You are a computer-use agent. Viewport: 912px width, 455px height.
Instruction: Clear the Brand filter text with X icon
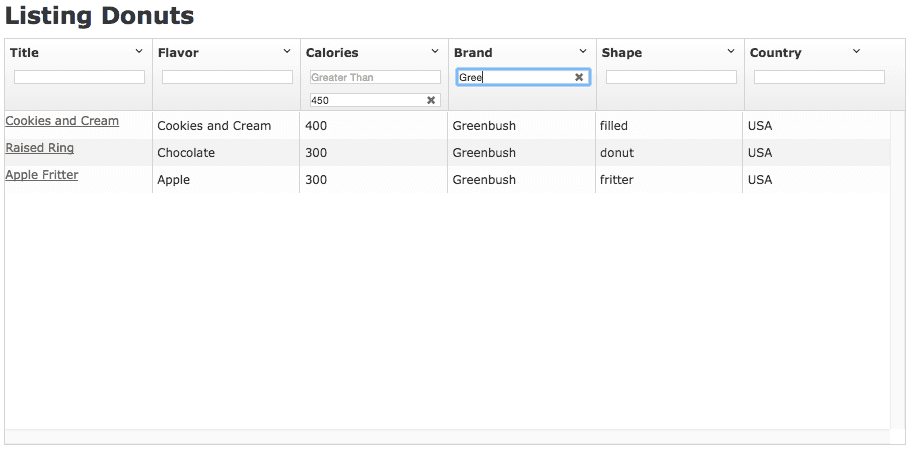[579, 77]
